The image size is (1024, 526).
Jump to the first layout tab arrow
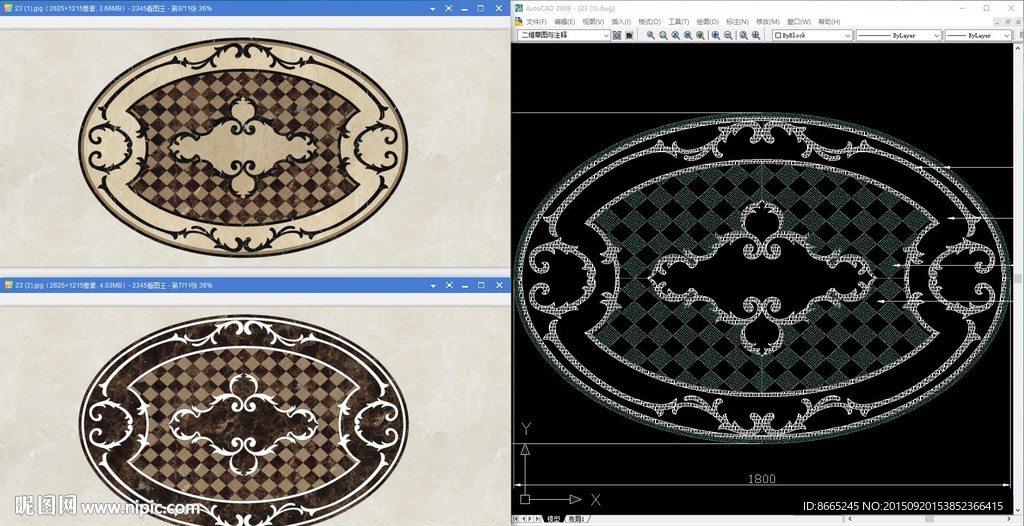(516, 519)
